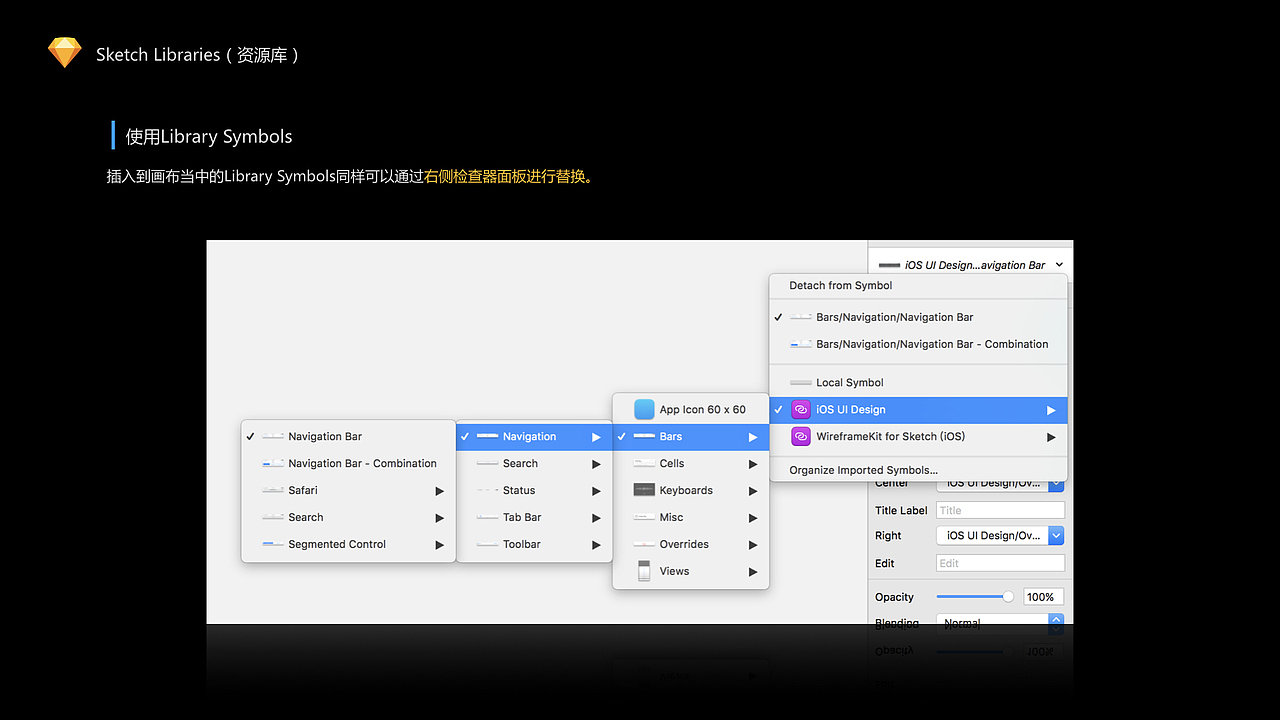Click the Safari bar preview icon
Viewport: 1280px width, 720px height.
[273, 490]
